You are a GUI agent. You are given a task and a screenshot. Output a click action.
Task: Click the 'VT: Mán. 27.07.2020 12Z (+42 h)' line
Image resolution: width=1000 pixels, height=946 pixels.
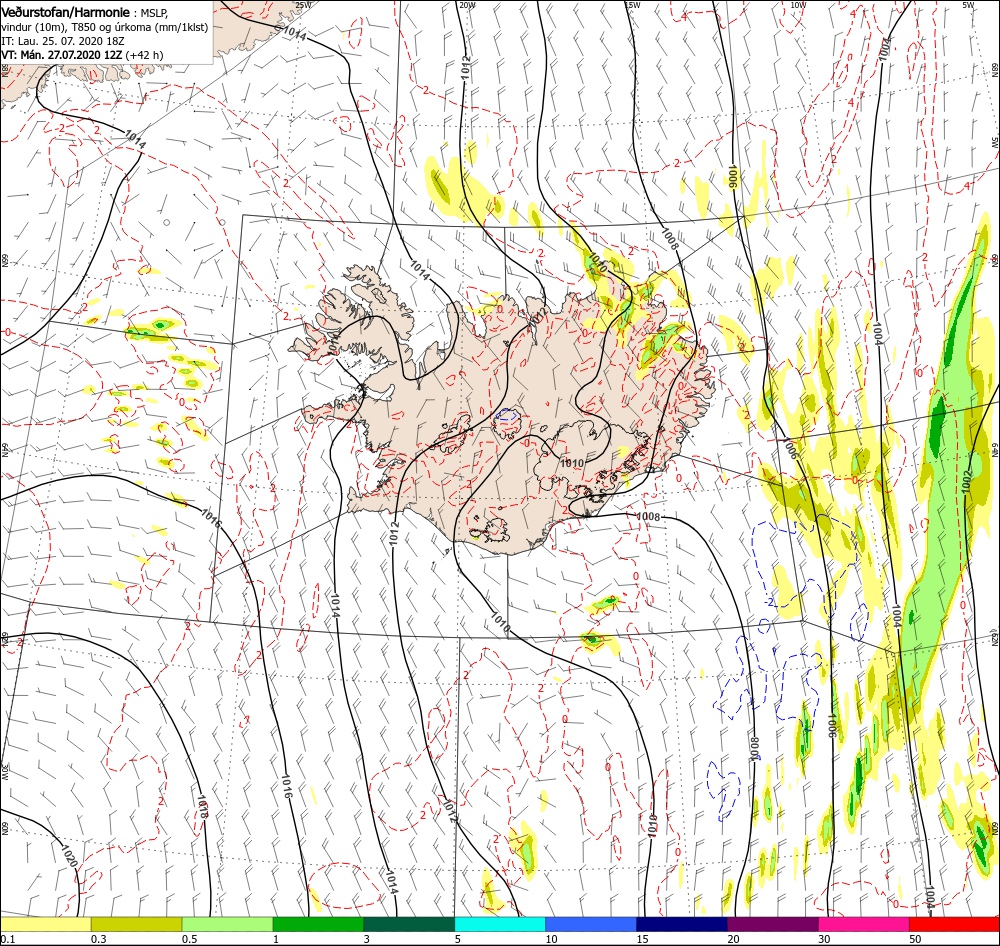[82, 55]
